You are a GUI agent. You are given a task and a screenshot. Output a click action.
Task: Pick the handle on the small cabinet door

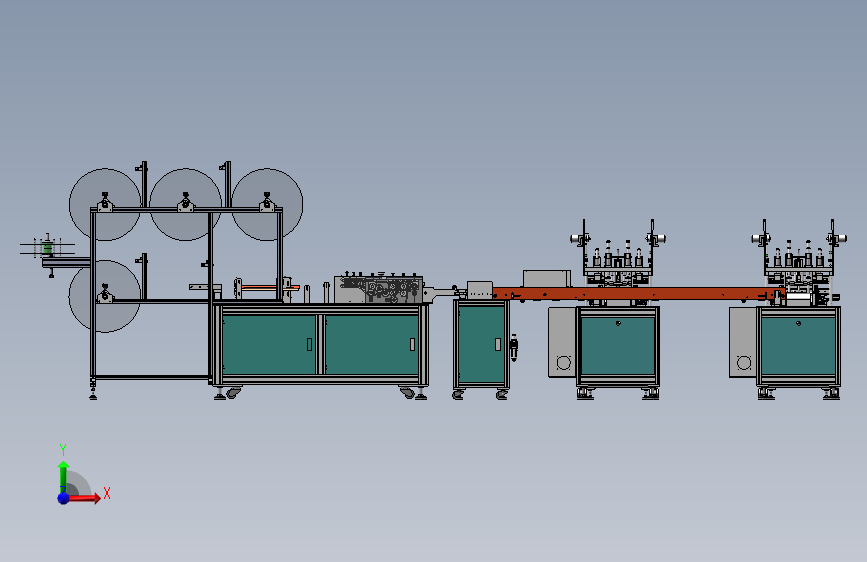pyautogui.click(x=498, y=345)
